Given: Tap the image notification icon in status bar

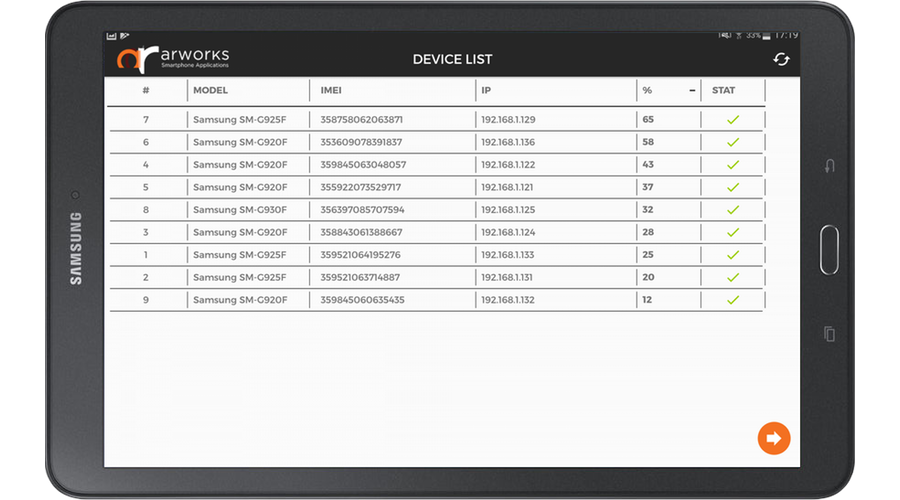Looking at the screenshot, I should click(x=111, y=36).
